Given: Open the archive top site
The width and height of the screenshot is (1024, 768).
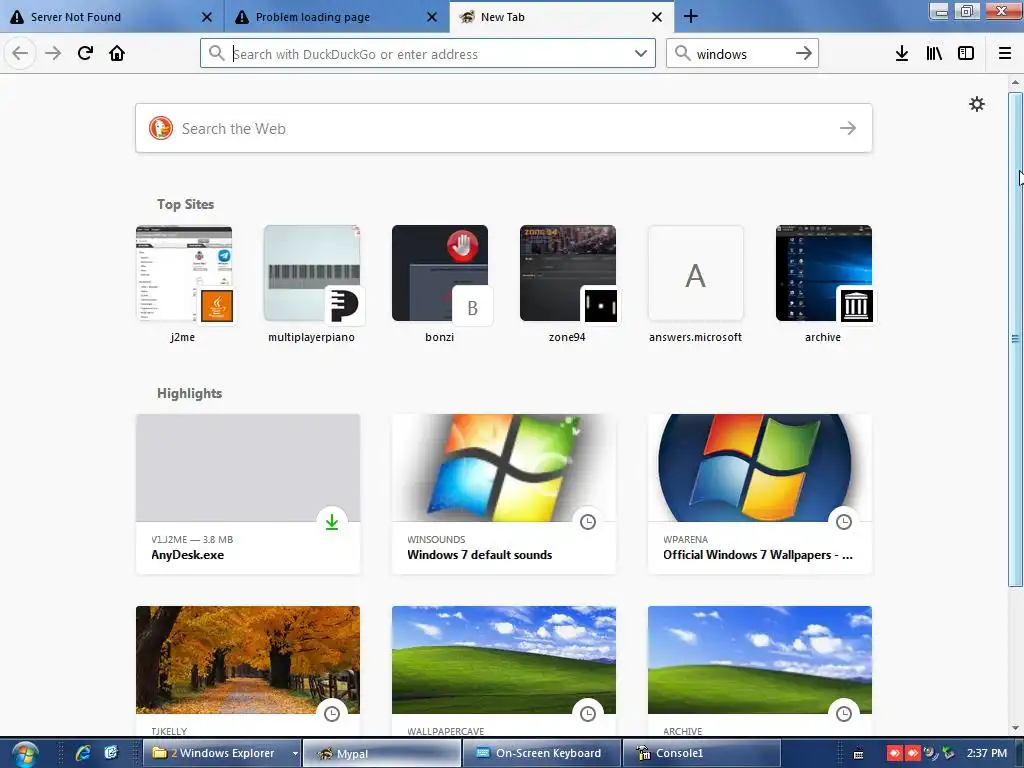Looking at the screenshot, I should tap(824, 284).
